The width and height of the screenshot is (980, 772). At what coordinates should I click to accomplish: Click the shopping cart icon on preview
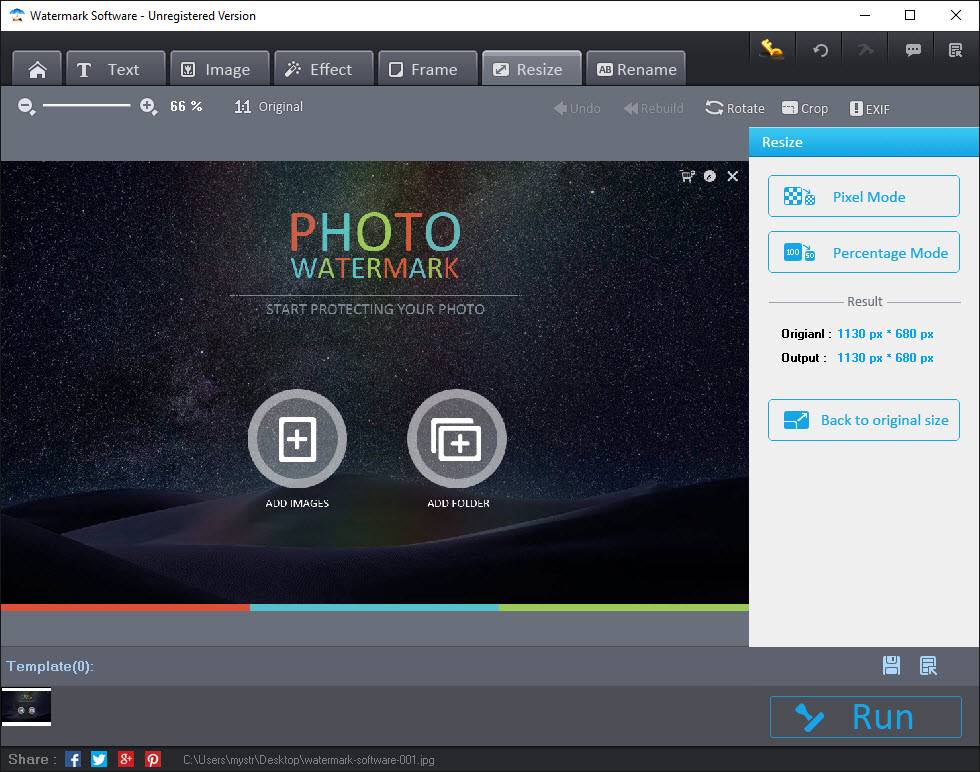[x=687, y=176]
